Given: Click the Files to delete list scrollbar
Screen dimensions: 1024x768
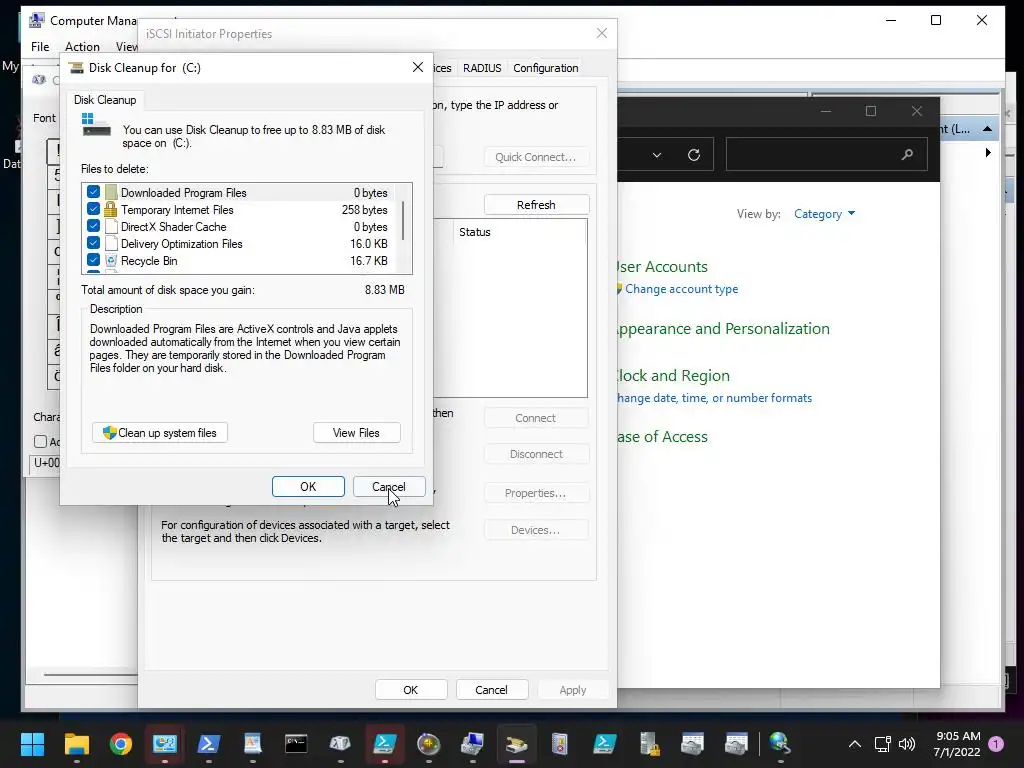Looking at the screenshot, I should 404,222.
